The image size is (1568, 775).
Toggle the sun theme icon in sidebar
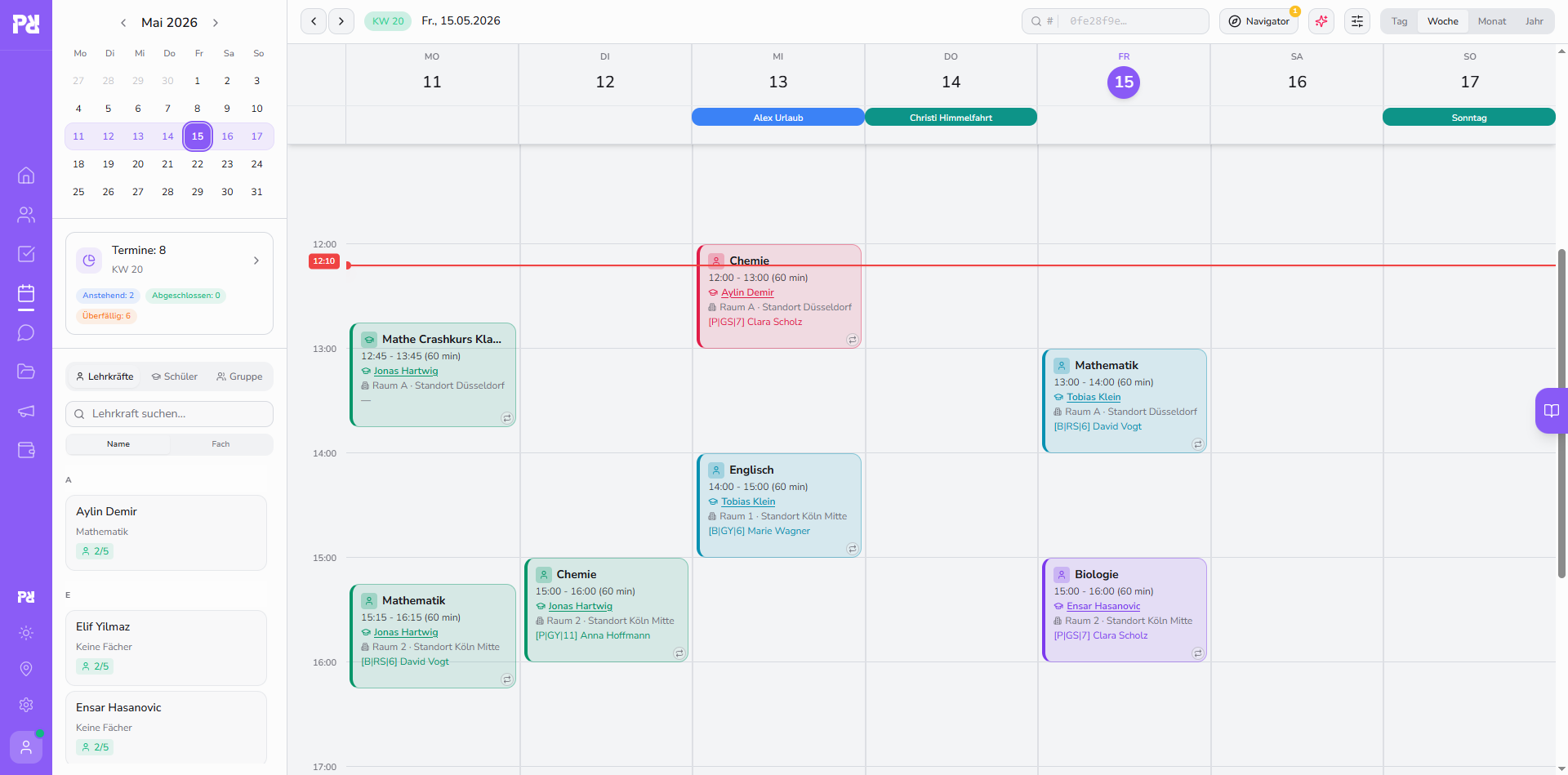point(26,633)
